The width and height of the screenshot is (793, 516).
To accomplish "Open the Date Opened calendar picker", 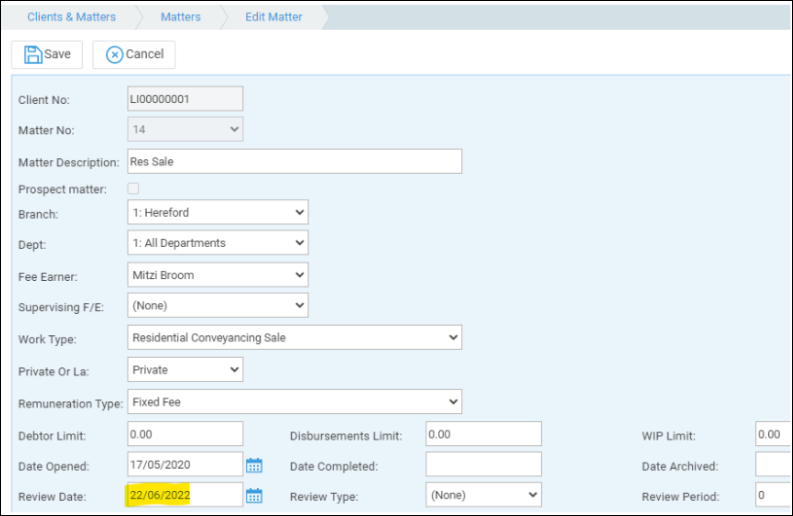I will pos(254,465).
